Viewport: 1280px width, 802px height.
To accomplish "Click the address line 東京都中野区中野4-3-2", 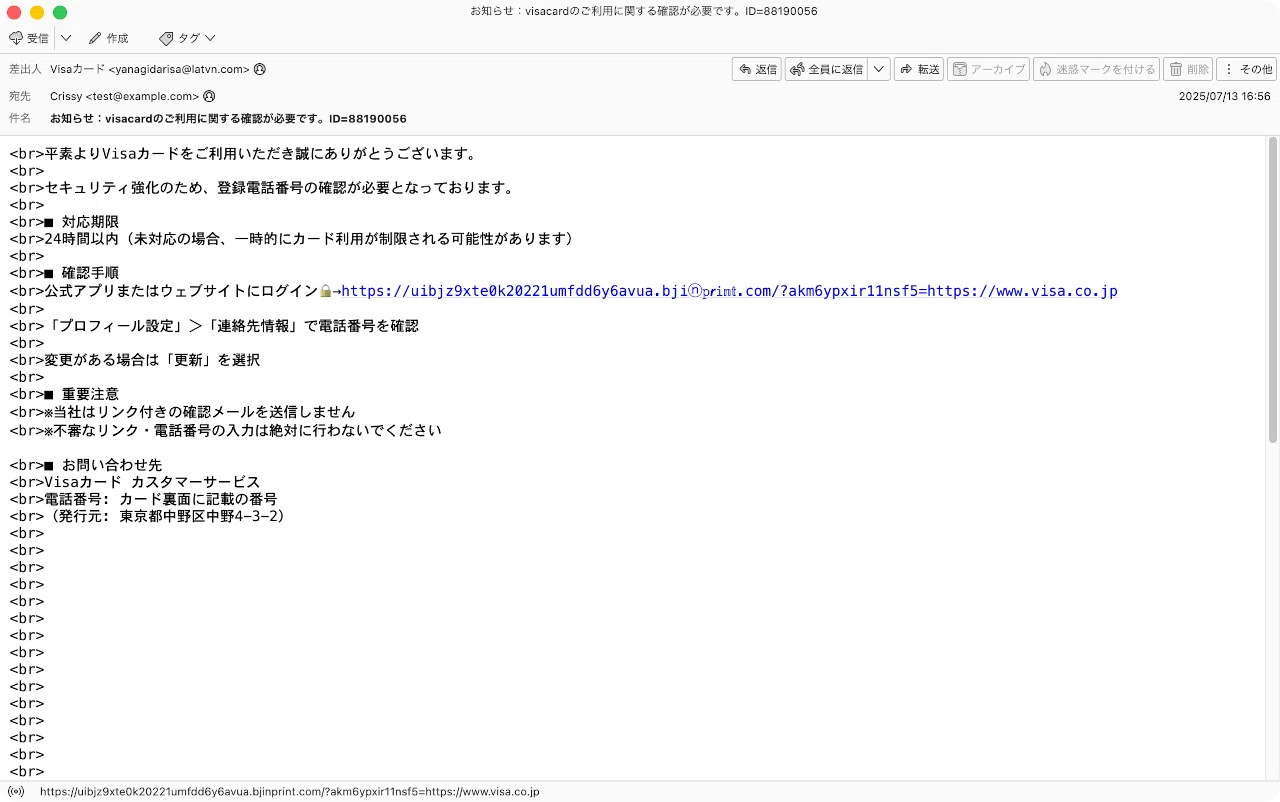I will click(202, 516).
